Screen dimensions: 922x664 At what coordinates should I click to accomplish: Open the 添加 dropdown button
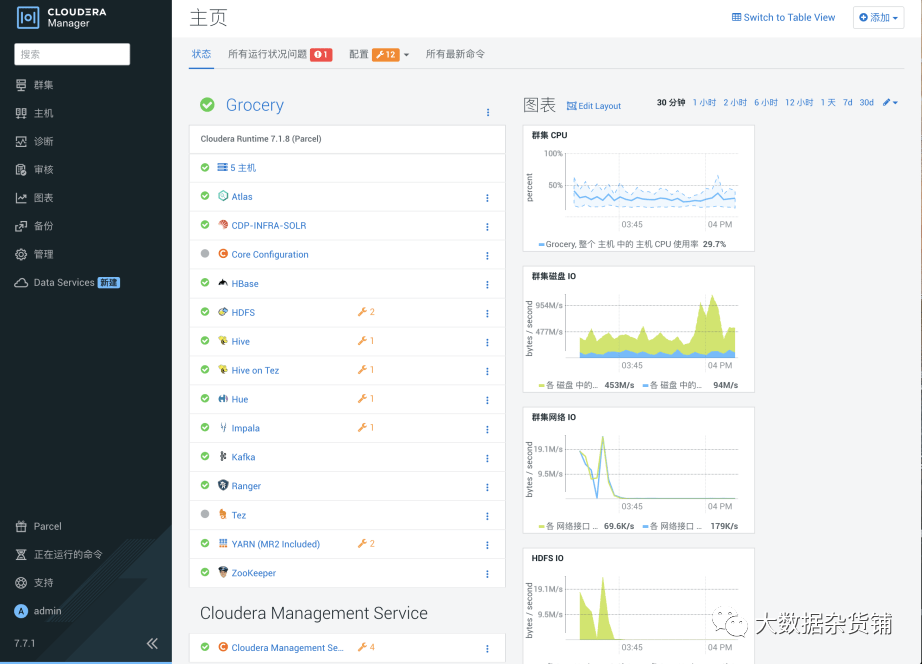click(878, 18)
